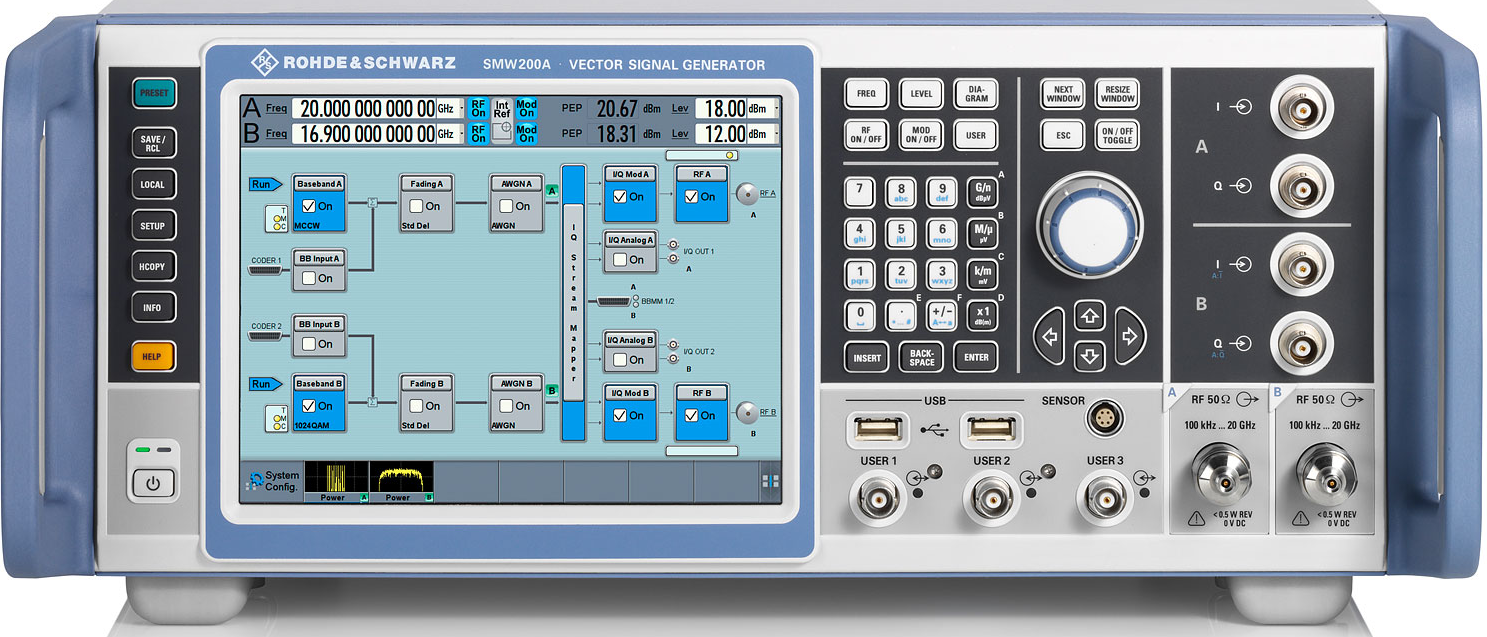Open the I/Q Mod B block header menu
The width and height of the screenshot is (1487, 637).
pyautogui.click(x=630, y=392)
